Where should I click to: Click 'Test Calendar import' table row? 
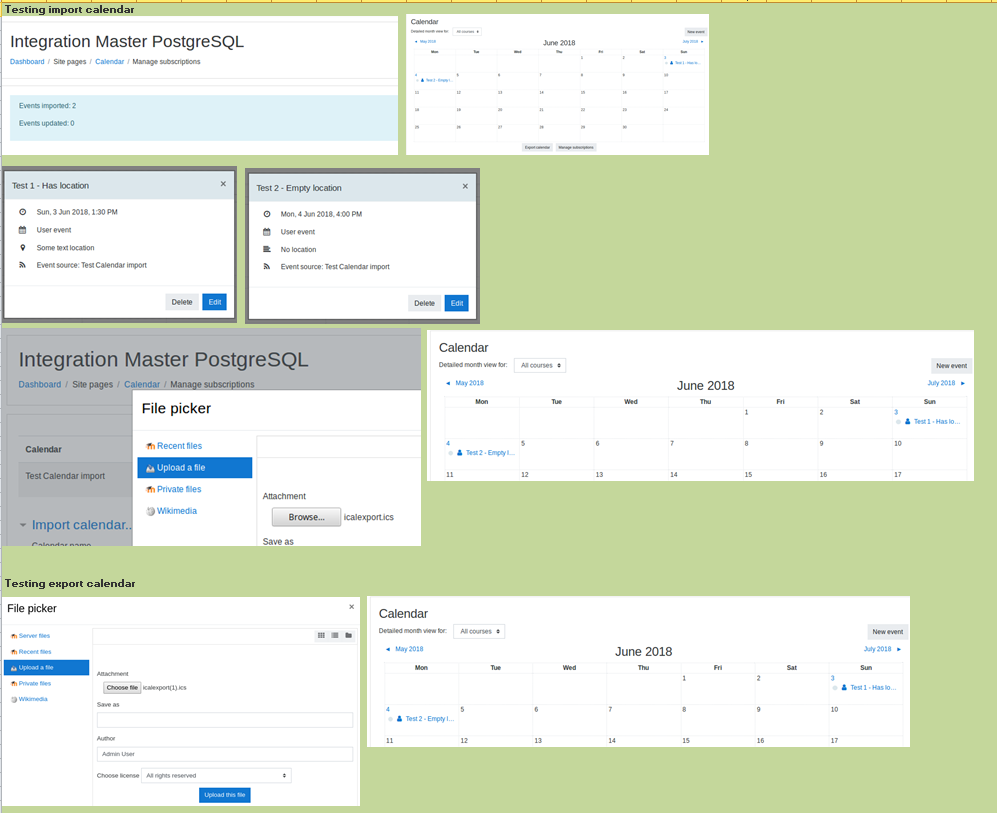tap(75, 475)
